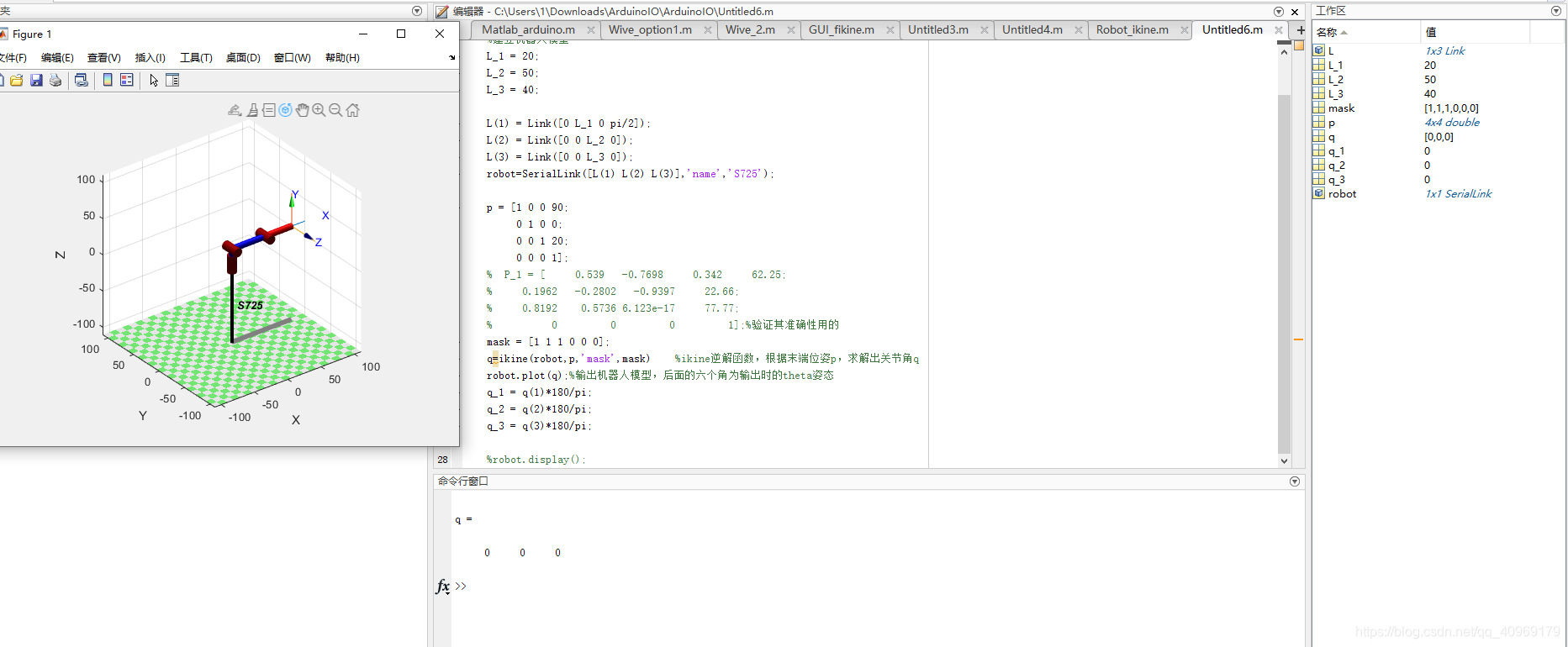1568x647 pixels.
Task: Switch to the GUI_fikine.m tab
Action: coord(841,29)
